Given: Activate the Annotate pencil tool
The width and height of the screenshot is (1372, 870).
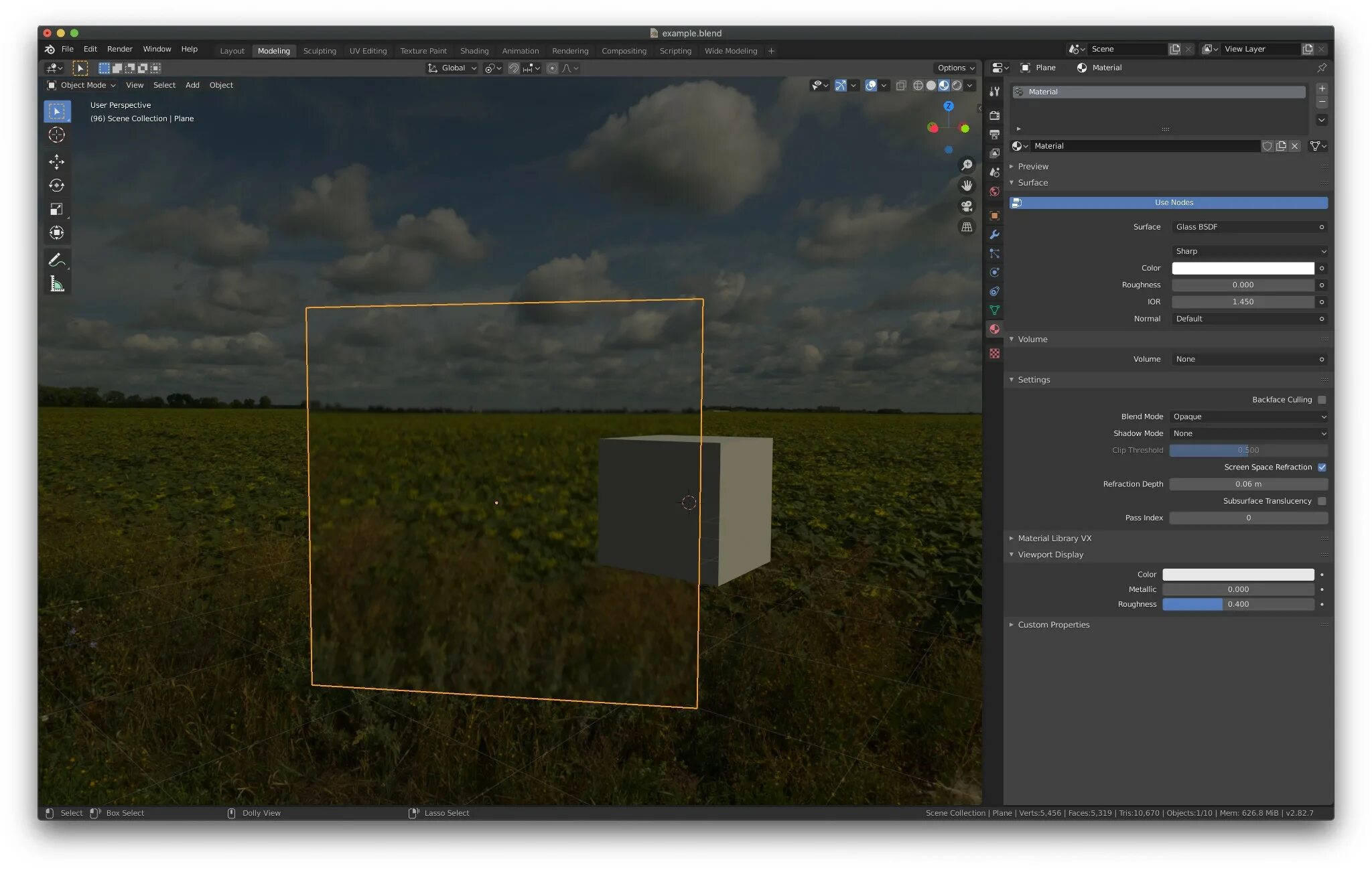Looking at the screenshot, I should pos(57,260).
